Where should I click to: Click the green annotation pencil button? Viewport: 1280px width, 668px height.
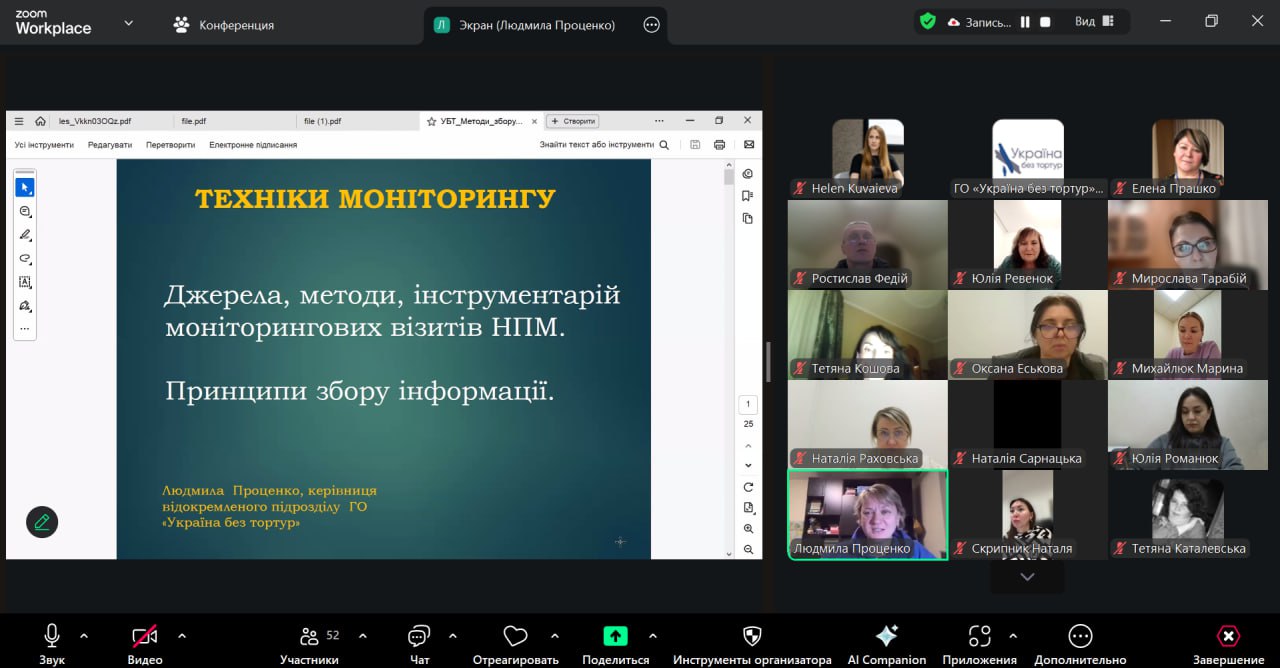coord(42,522)
